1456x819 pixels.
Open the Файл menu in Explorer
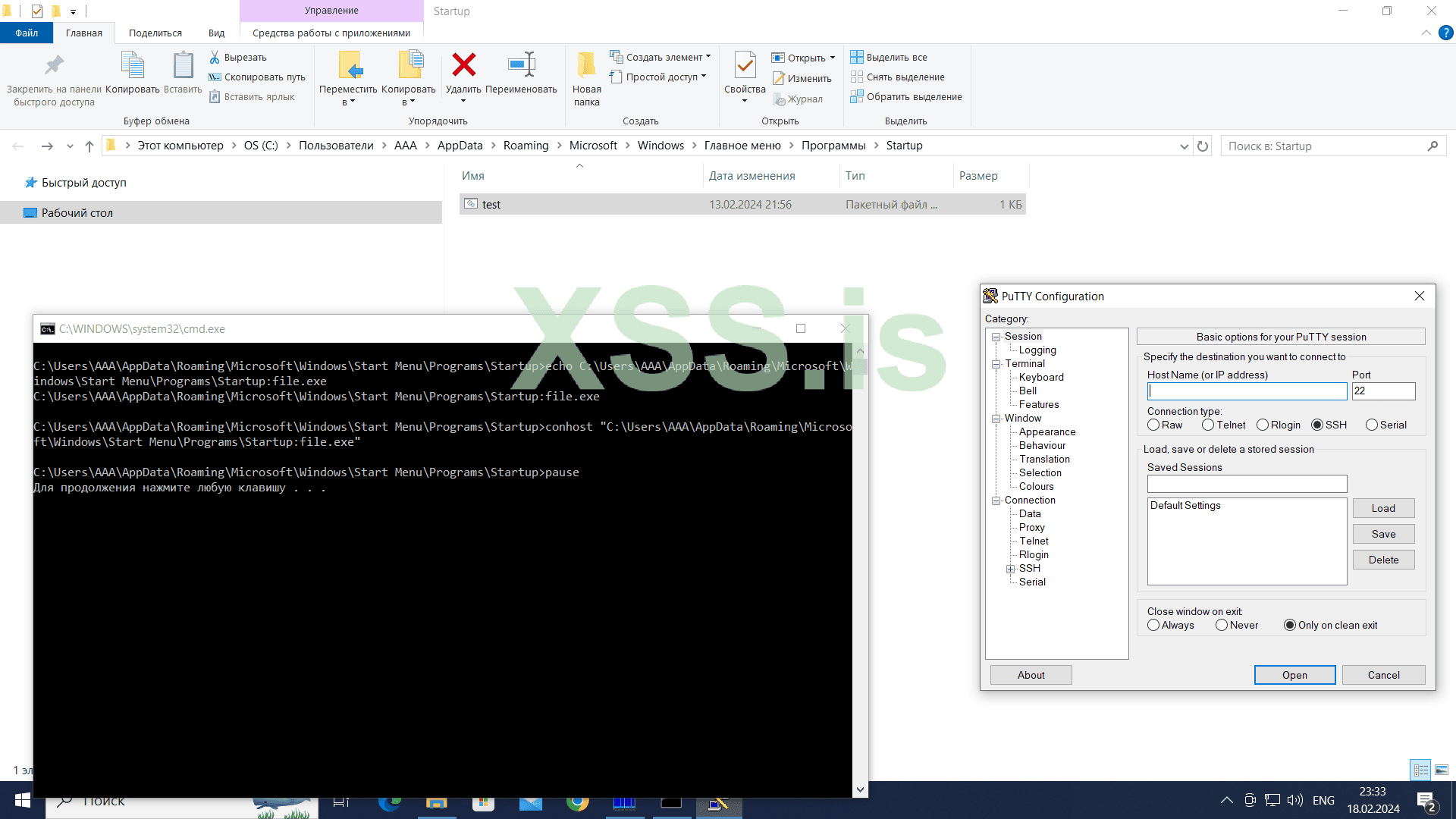click(x=26, y=33)
